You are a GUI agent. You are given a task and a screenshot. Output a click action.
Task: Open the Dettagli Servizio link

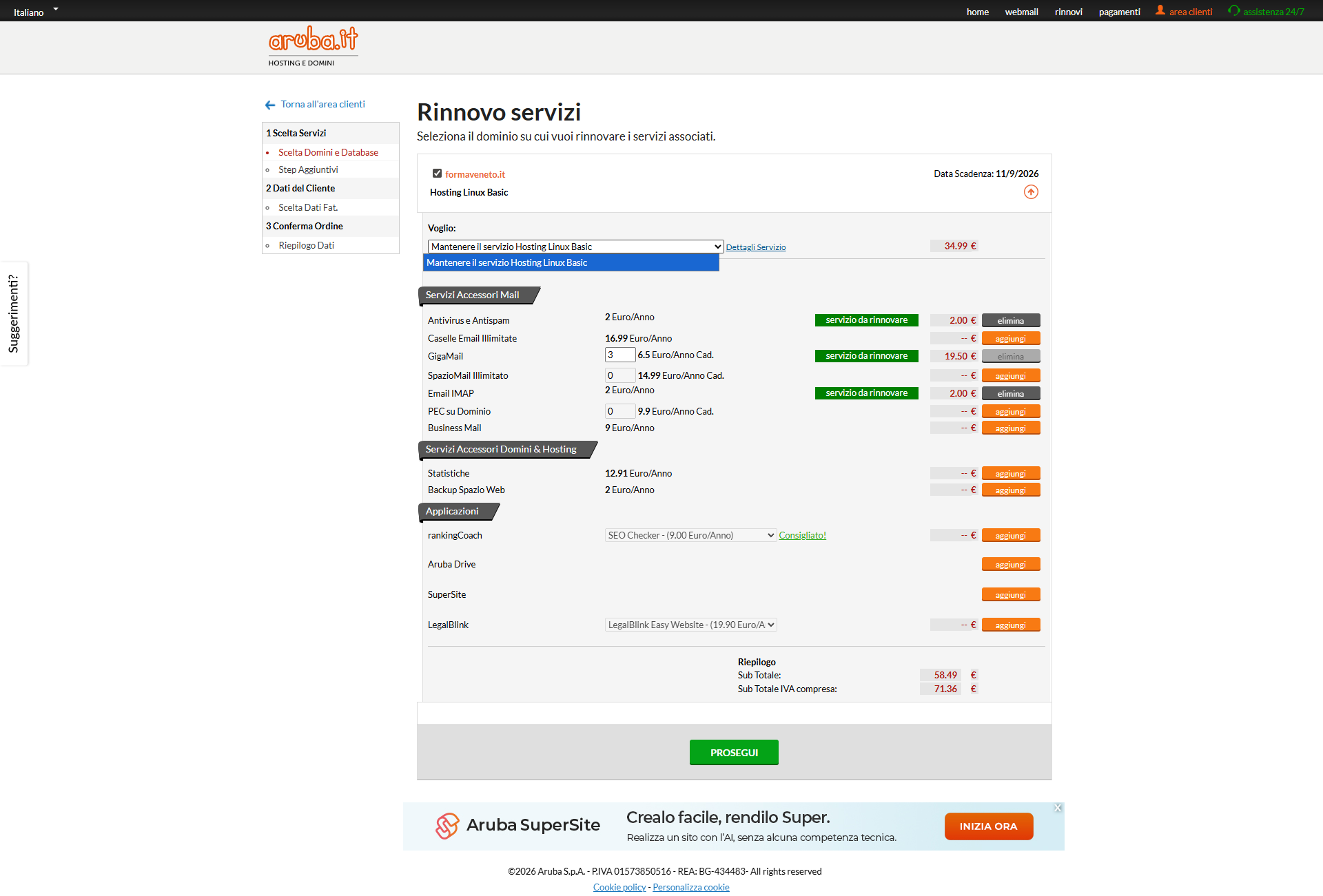[755, 247]
